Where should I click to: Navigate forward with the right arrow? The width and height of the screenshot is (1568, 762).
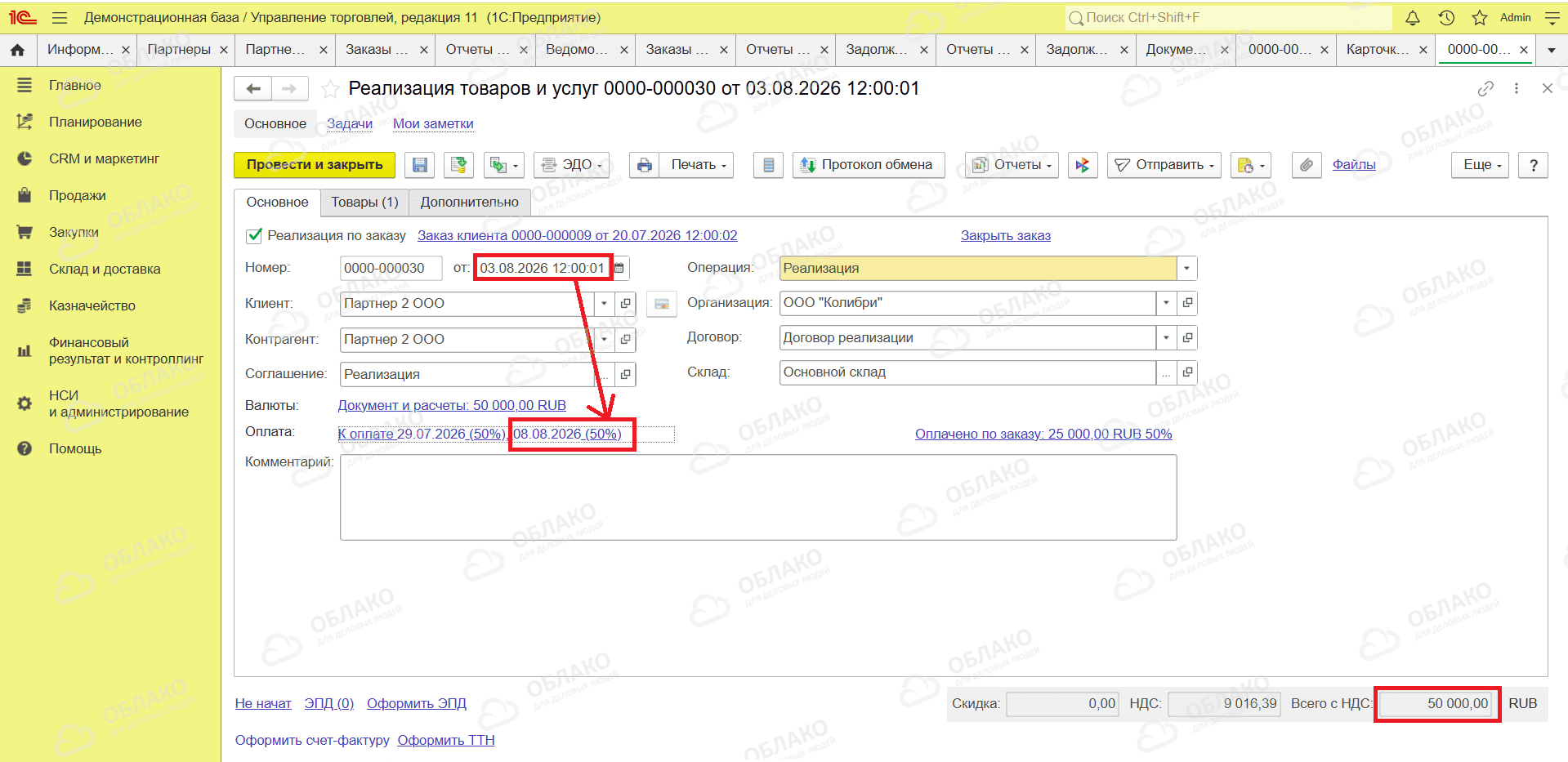pyautogui.click(x=289, y=88)
